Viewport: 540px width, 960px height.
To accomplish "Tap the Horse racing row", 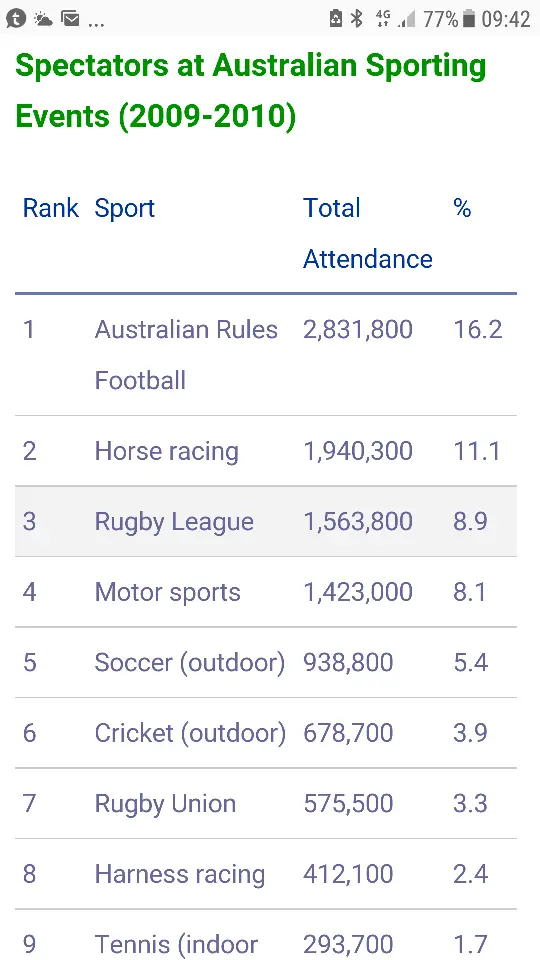I will [266, 451].
